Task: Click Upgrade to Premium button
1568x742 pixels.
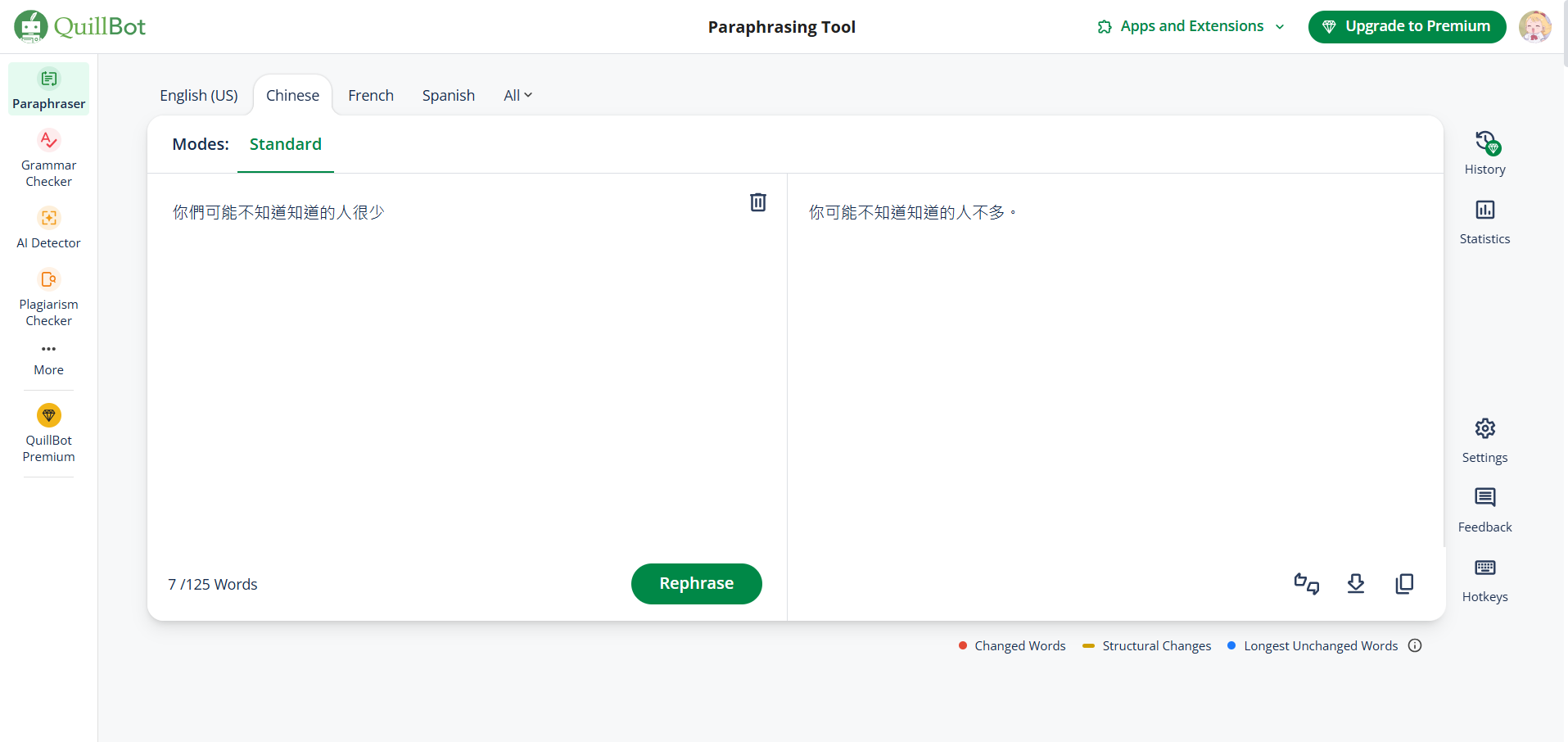Action: [x=1408, y=27]
